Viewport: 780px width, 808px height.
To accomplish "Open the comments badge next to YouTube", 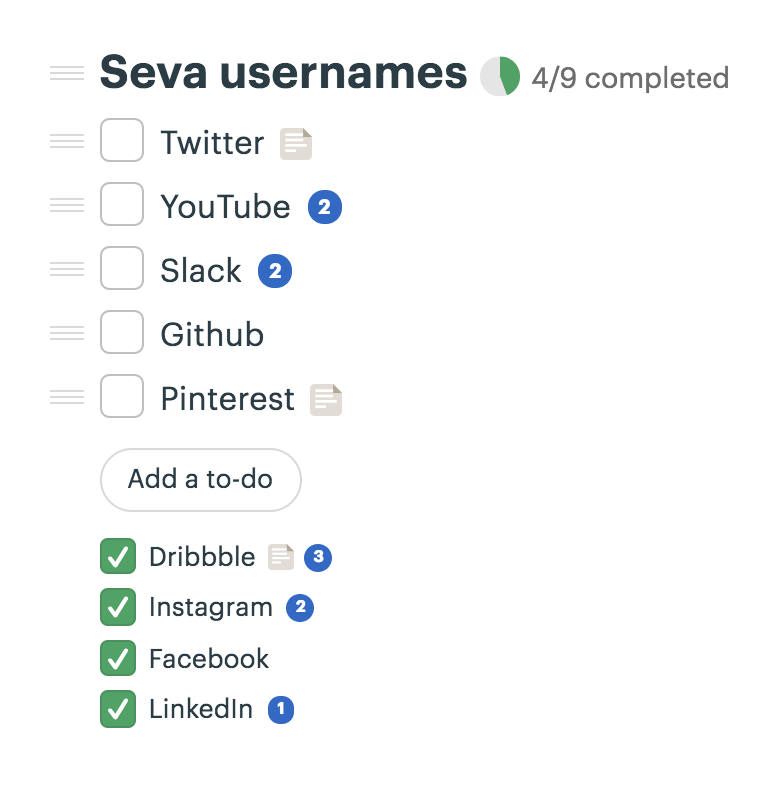I will [325, 208].
